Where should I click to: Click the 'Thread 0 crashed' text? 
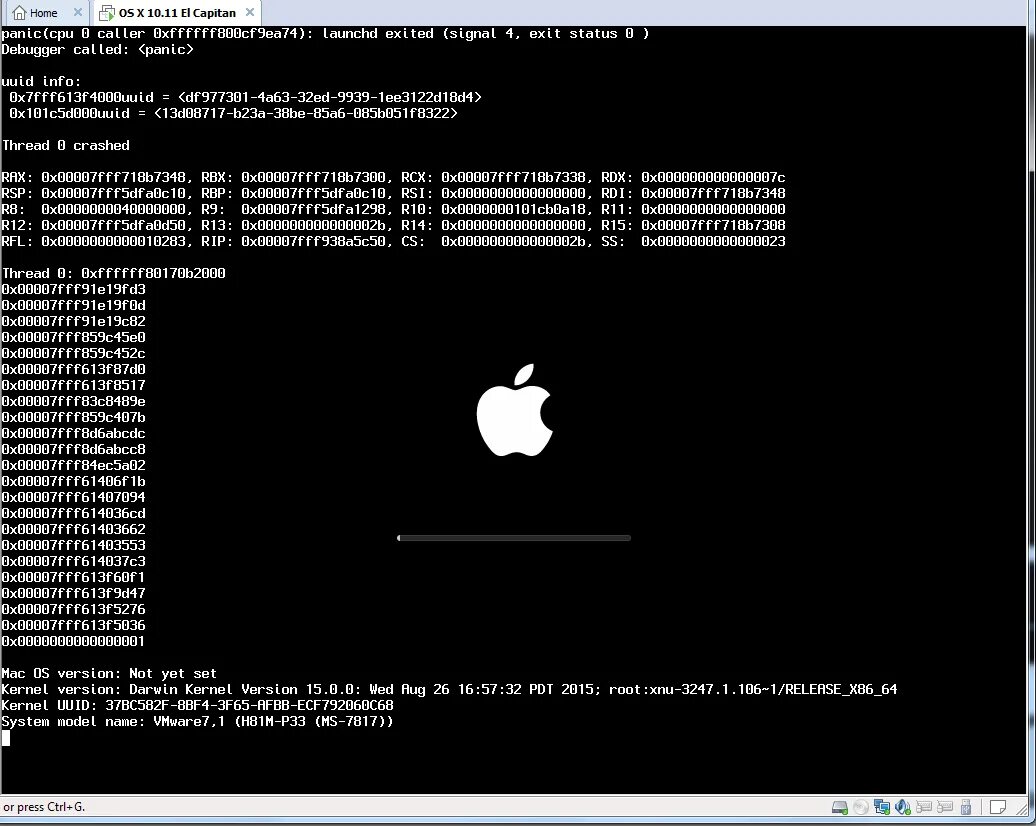click(65, 145)
